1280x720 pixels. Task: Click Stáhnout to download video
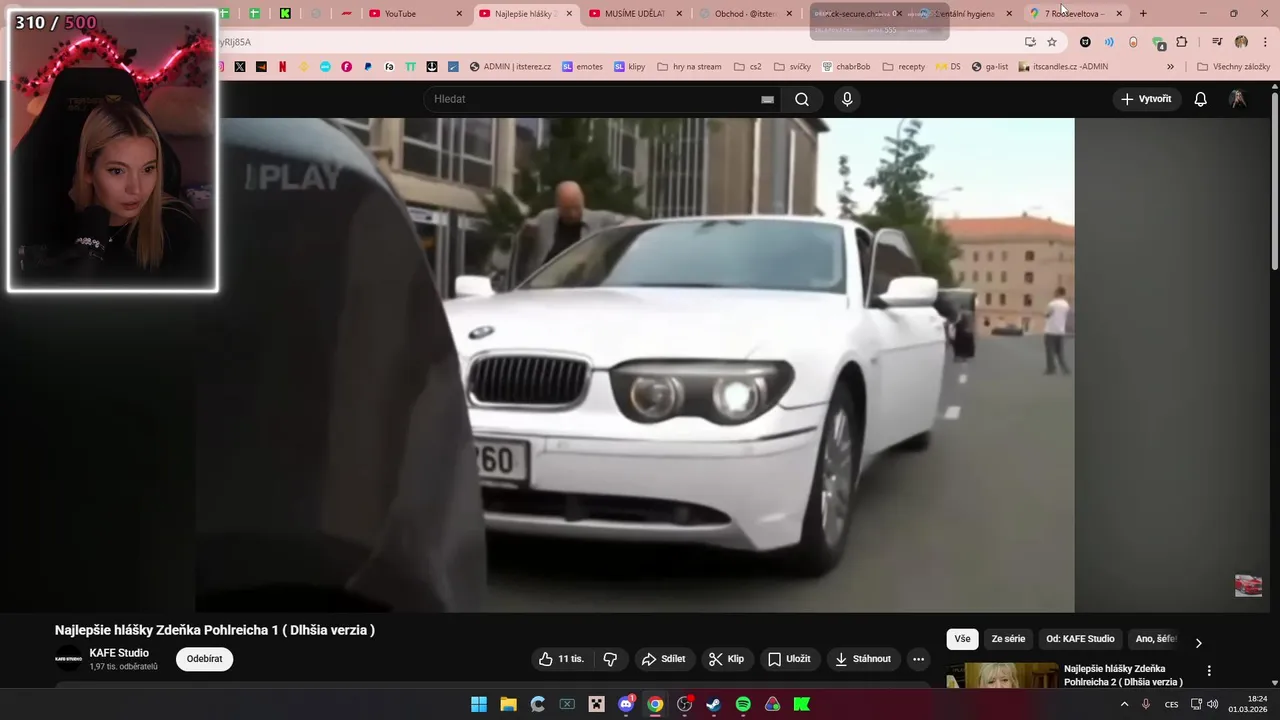pos(863,659)
